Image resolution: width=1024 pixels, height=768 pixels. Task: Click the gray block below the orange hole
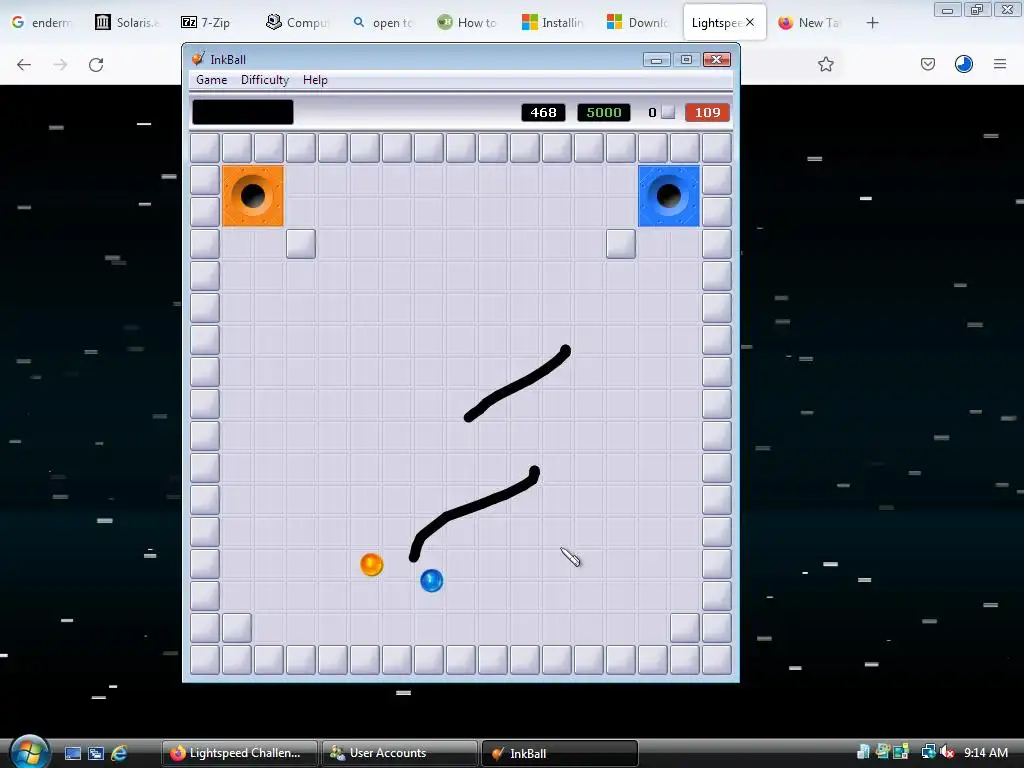[x=300, y=244]
